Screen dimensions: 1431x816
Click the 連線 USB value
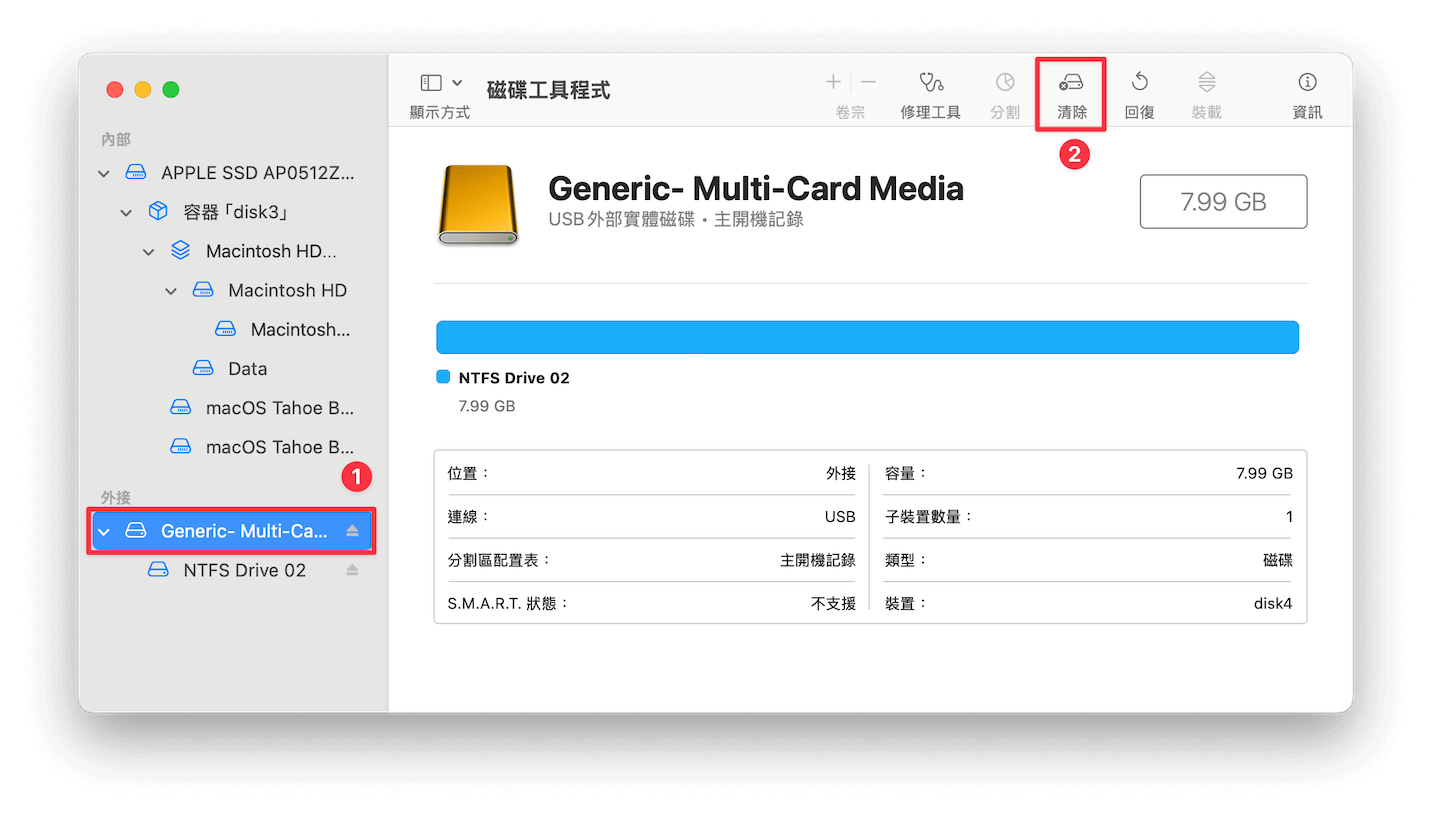(x=840, y=517)
